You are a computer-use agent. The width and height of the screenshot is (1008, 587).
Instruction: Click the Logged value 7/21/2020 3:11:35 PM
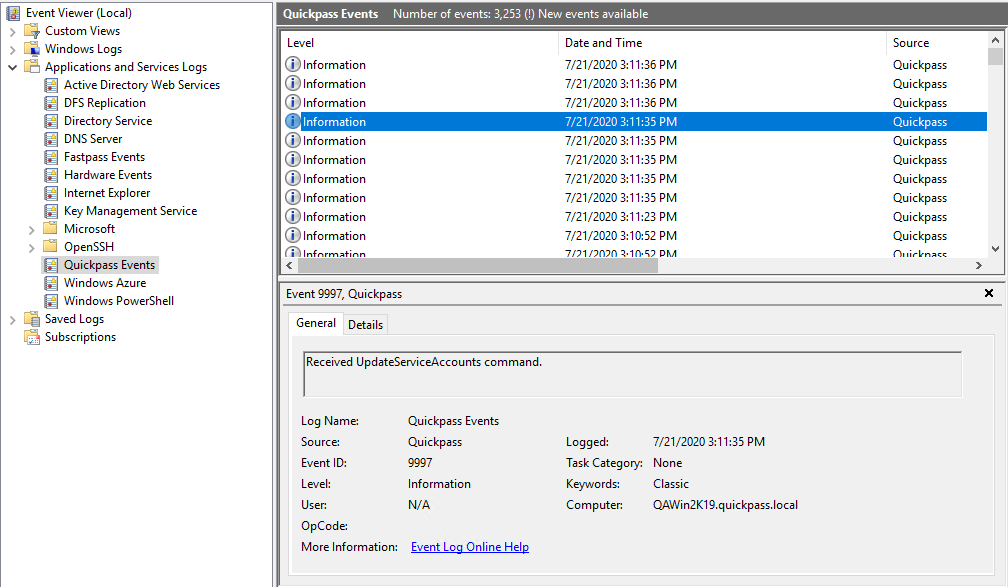708,442
